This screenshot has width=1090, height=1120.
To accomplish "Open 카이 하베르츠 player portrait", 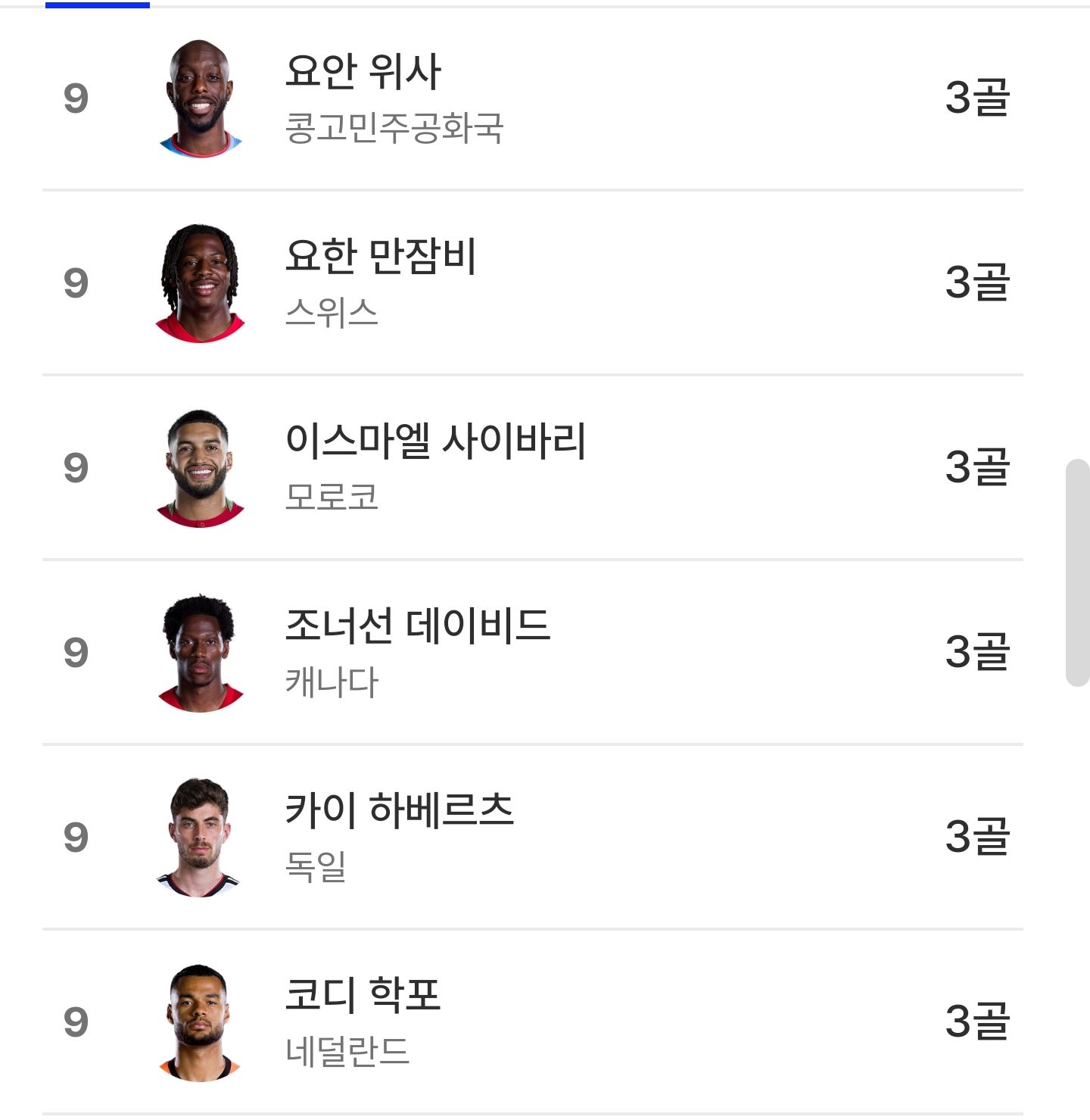I will 198,838.
